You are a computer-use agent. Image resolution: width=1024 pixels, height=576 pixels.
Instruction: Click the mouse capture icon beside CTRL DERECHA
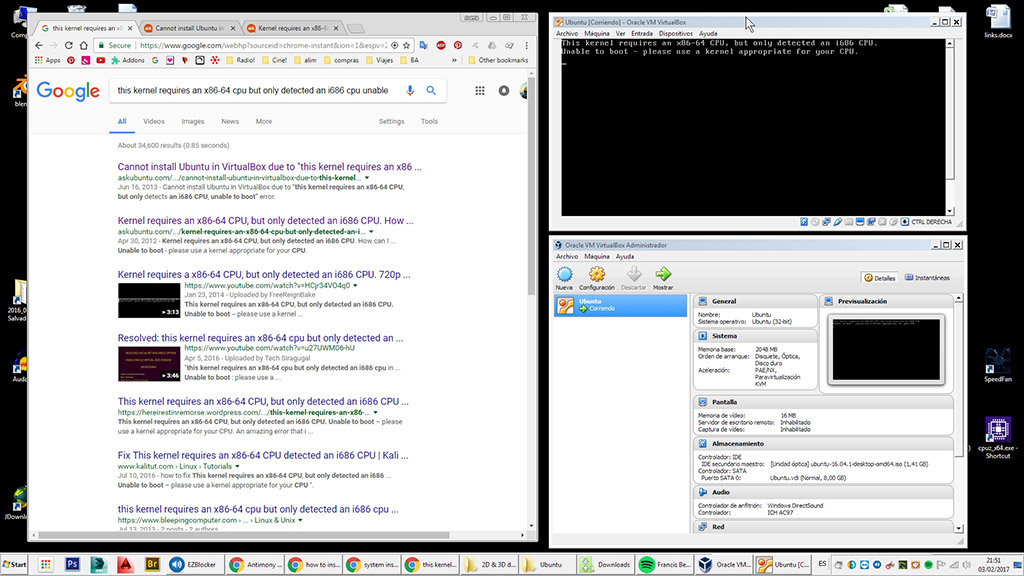[x=904, y=222]
